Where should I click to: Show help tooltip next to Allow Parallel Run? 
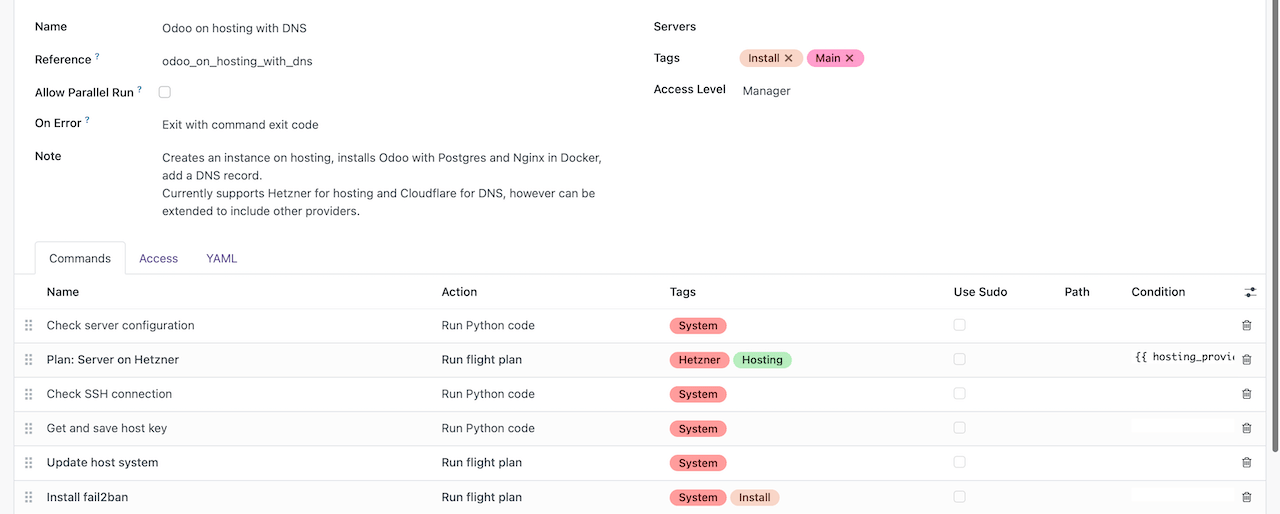pos(139,89)
